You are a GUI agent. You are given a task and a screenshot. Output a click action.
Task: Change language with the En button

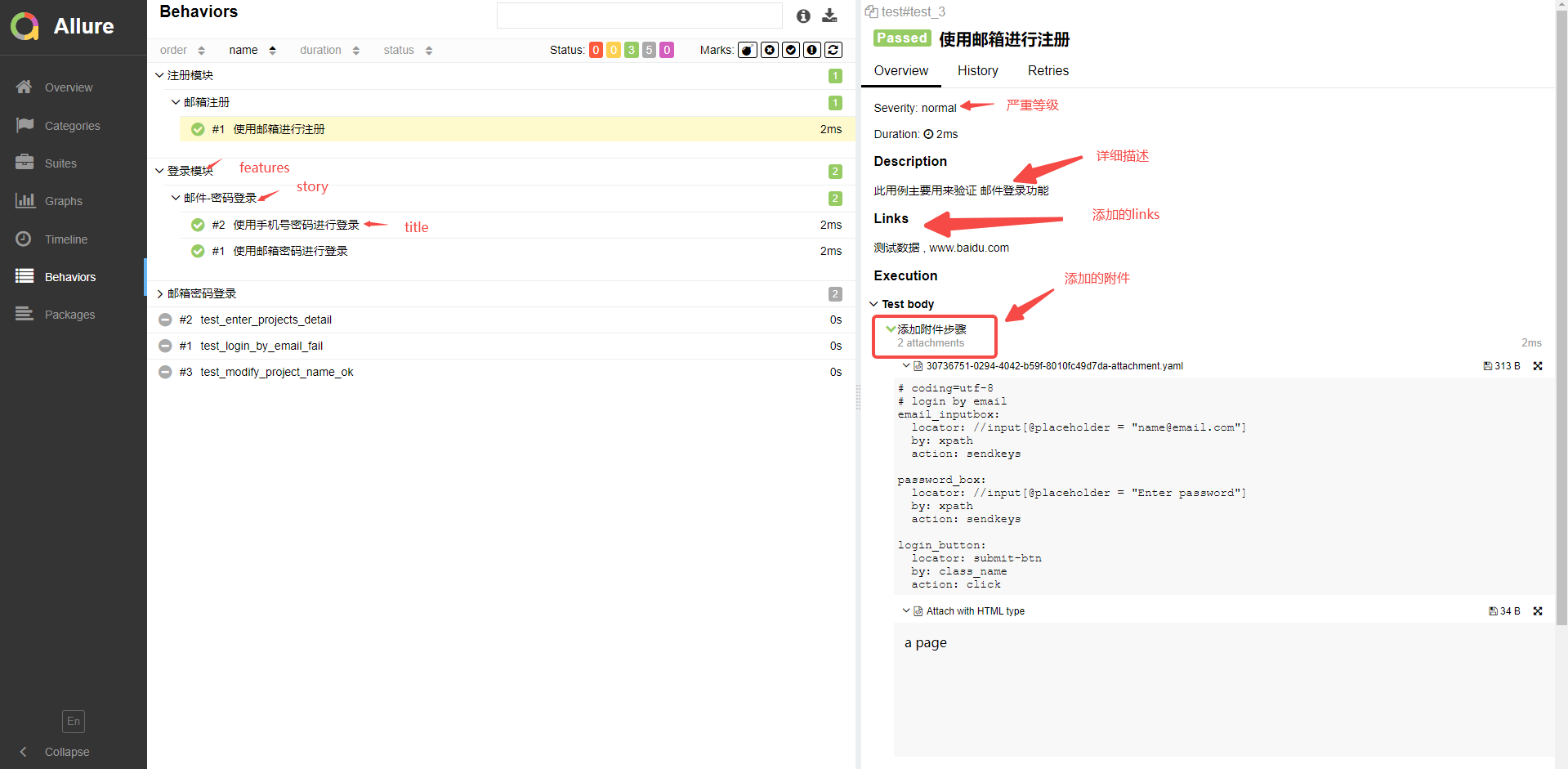(x=74, y=721)
